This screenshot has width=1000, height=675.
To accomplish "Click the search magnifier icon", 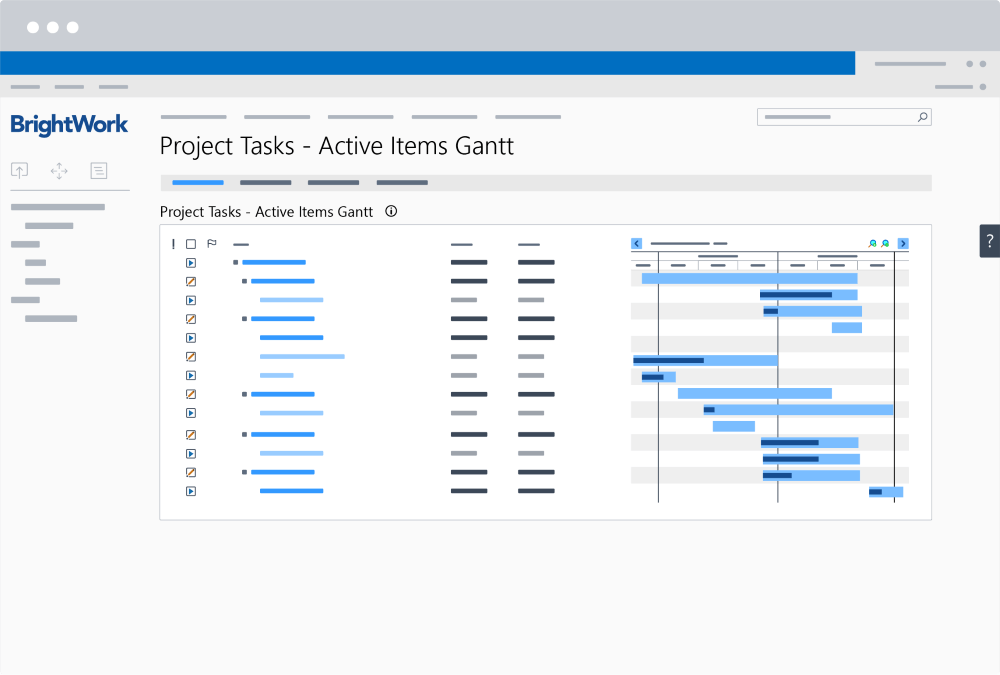I will point(922,117).
